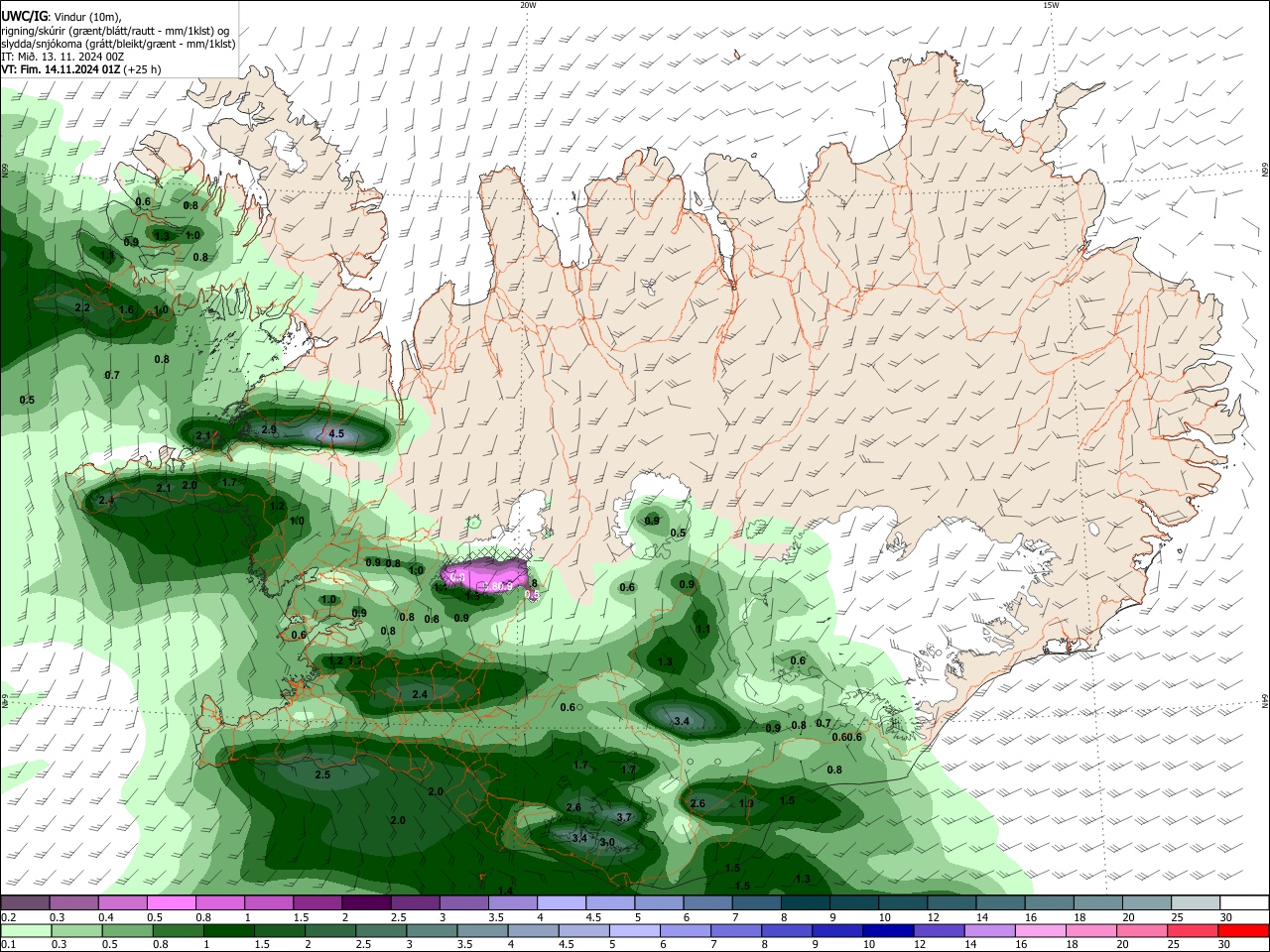Click the '3.7' precipitation value on the map
1270x952 pixels.
click(x=624, y=817)
